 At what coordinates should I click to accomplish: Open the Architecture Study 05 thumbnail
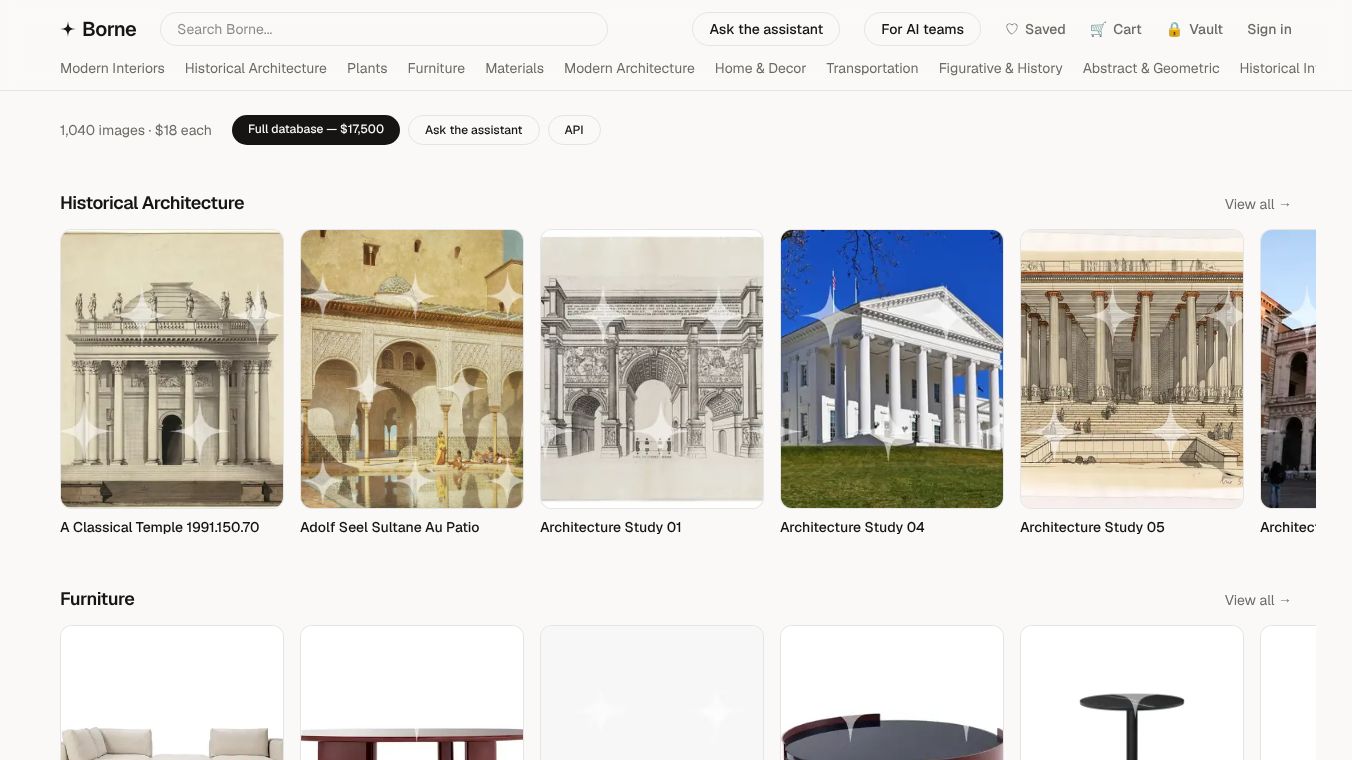[x=1132, y=369]
